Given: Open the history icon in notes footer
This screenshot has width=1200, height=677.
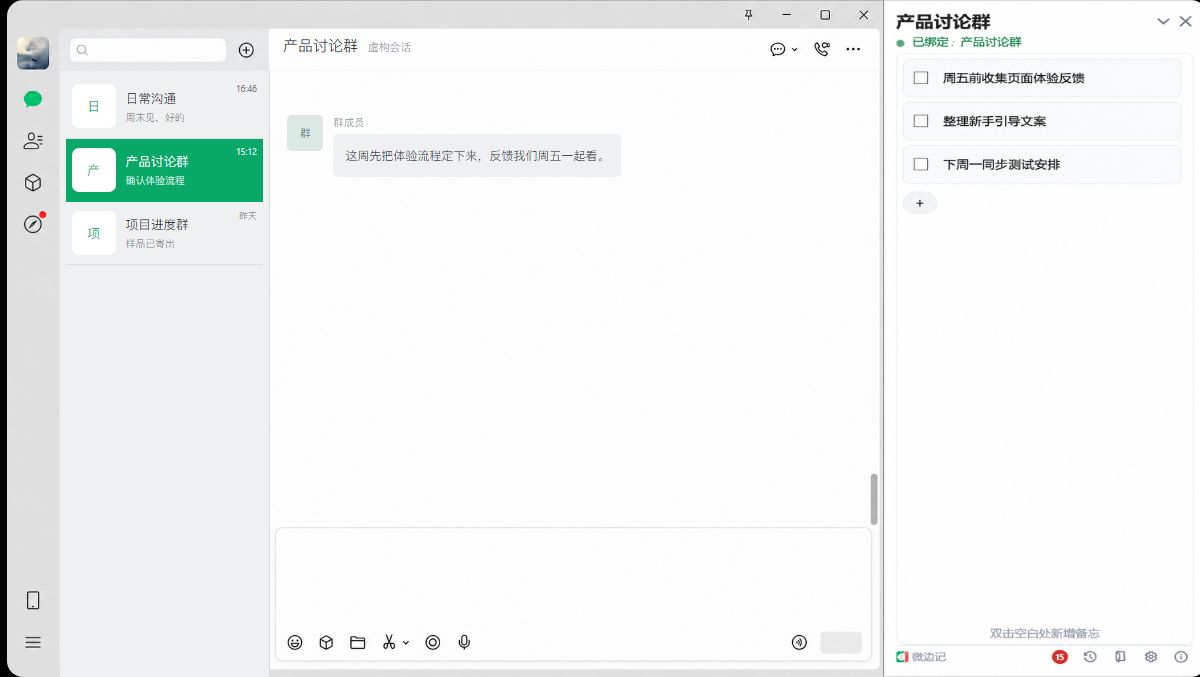Looking at the screenshot, I should [1090, 657].
